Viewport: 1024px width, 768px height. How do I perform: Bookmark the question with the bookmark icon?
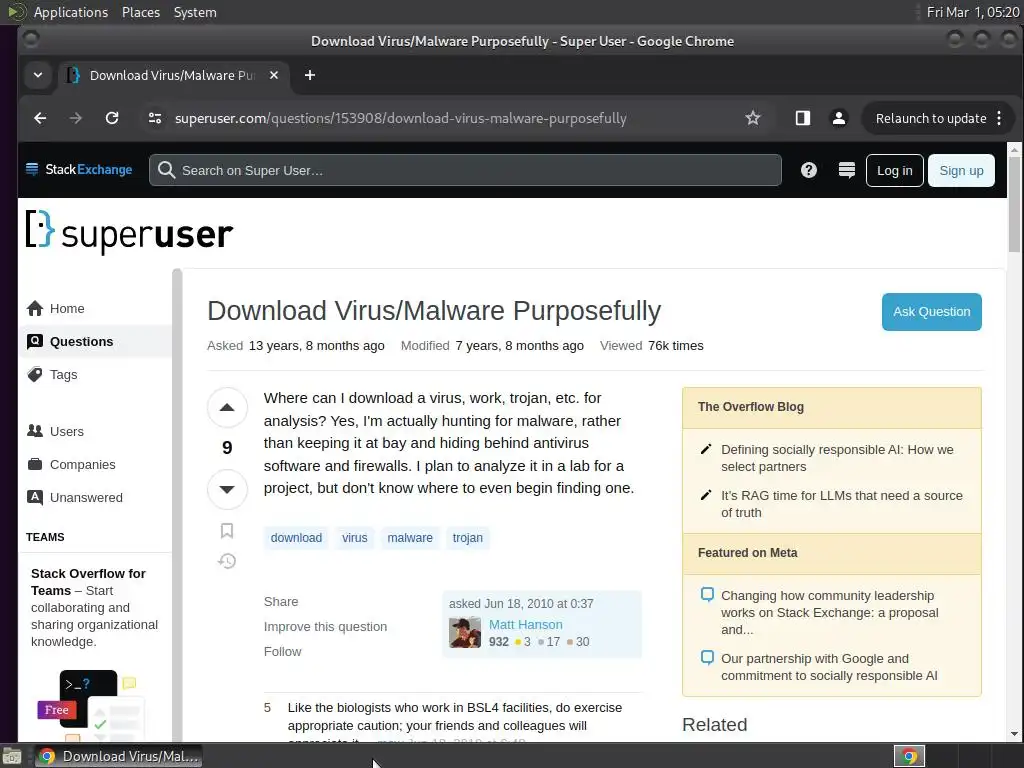click(x=227, y=530)
